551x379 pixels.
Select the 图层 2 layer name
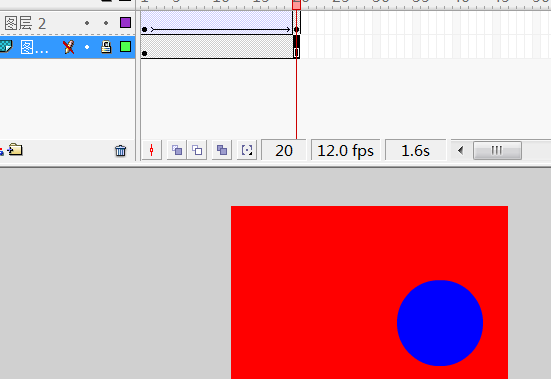(x=25, y=24)
